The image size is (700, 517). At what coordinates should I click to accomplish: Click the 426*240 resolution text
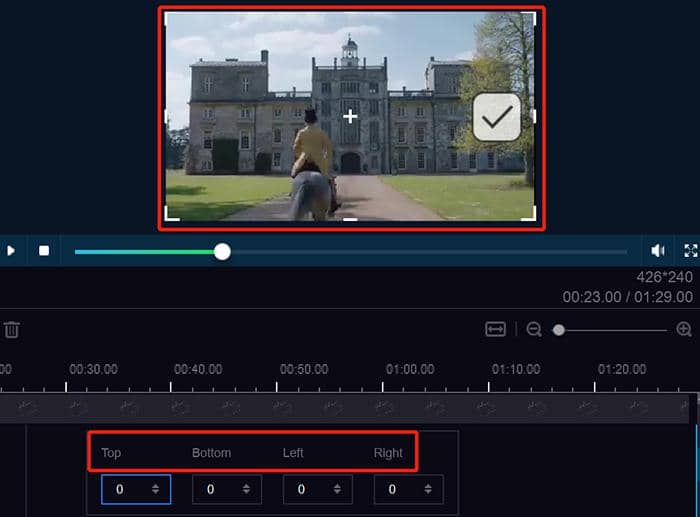(x=664, y=277)
